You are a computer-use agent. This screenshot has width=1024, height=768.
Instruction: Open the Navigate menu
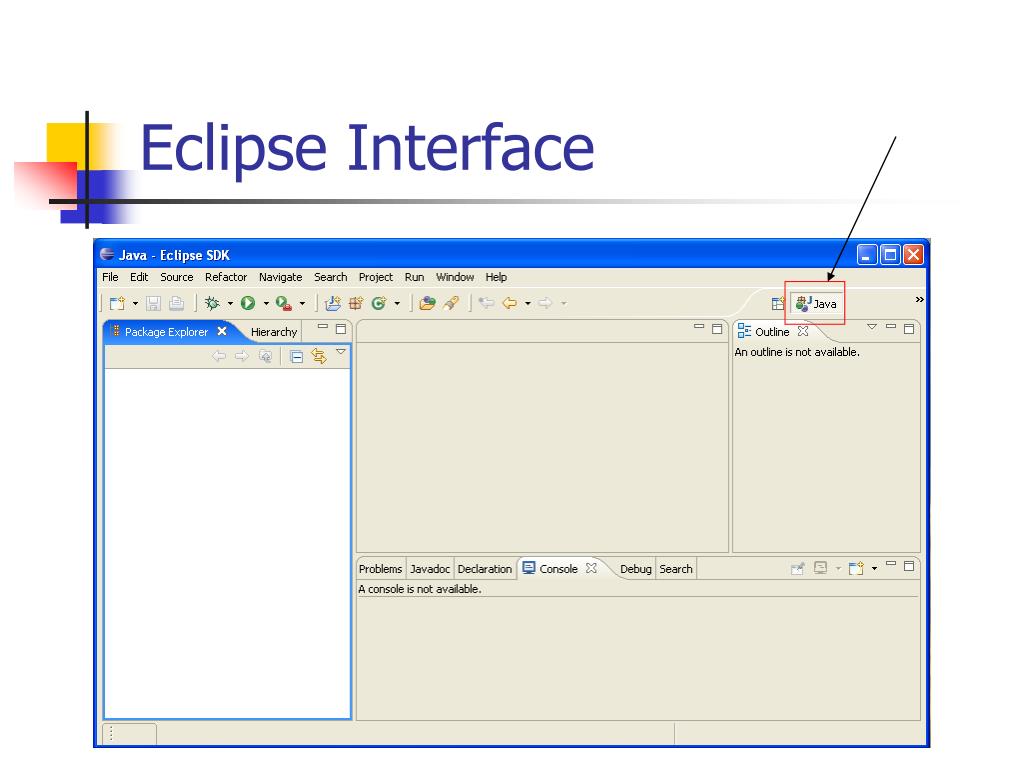(280, 277)
